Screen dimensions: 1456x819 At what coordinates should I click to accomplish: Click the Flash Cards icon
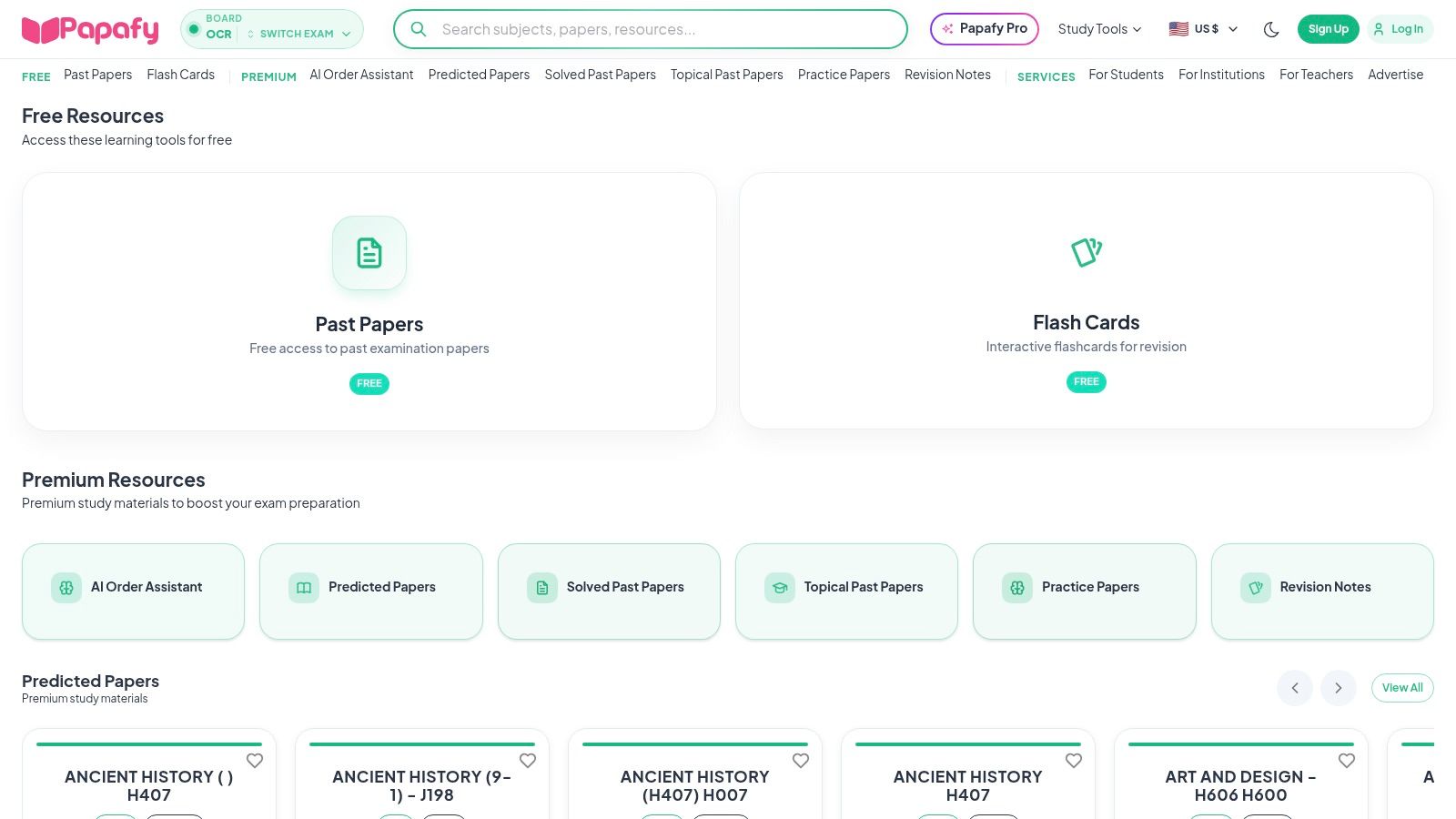(x=1087, y=252)
